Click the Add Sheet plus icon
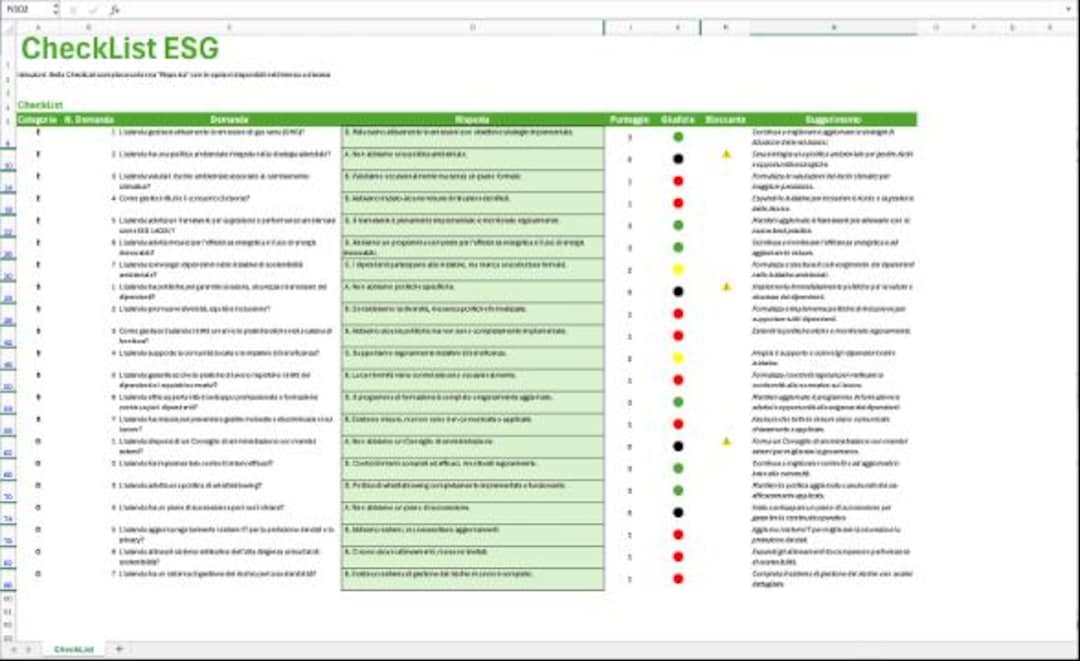Screen dimensions: 1080x661 (x=119, y=648)
